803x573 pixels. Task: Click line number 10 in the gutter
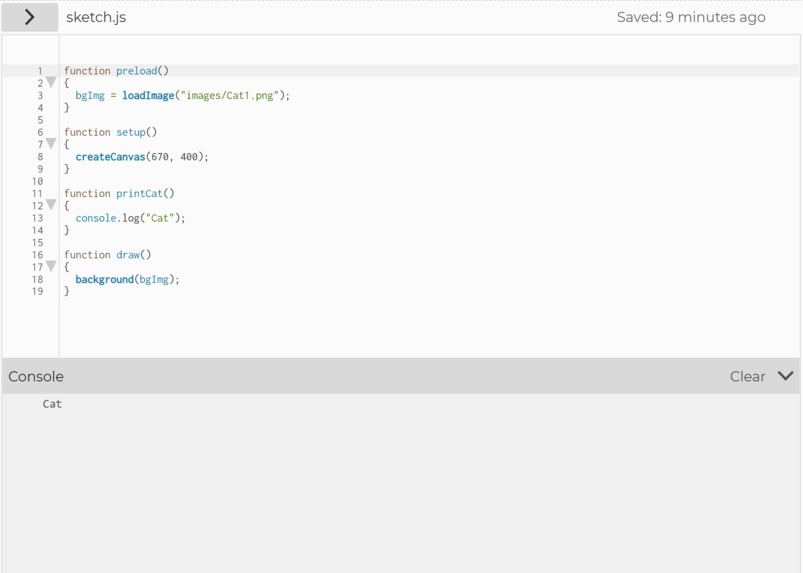click(x=37, y=181)
